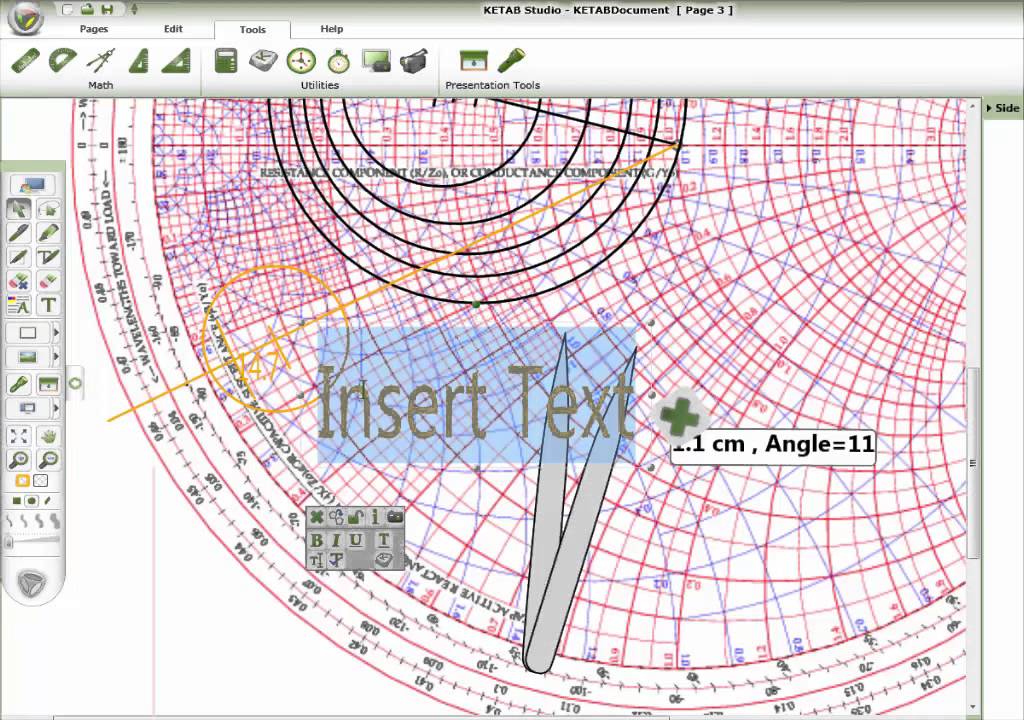
Task: Select the lasso selection tool in left panel
Action: 49,208
